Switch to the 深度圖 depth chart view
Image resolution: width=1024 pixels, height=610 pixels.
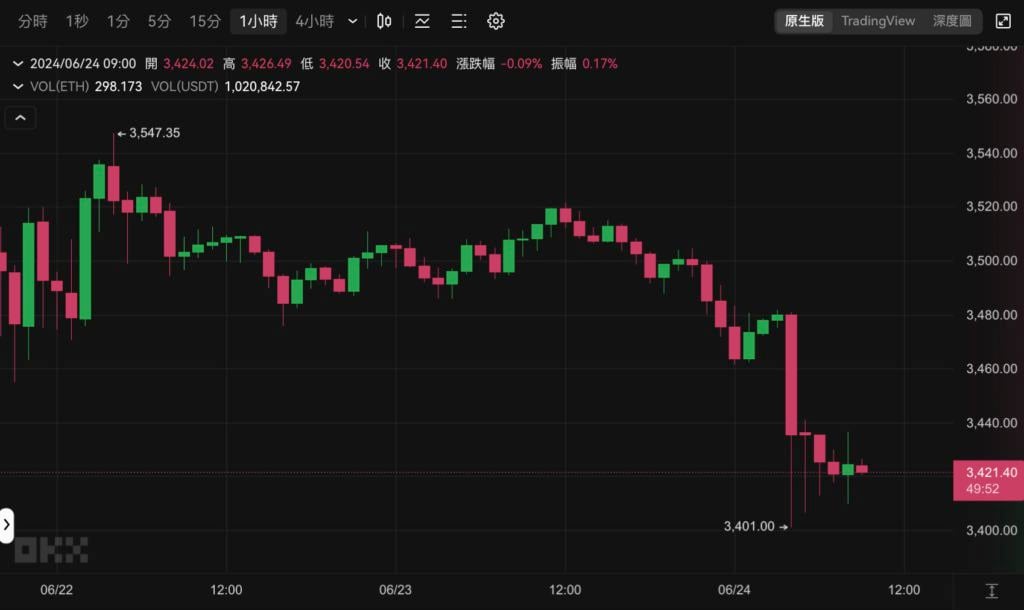[x=951, y=21]
